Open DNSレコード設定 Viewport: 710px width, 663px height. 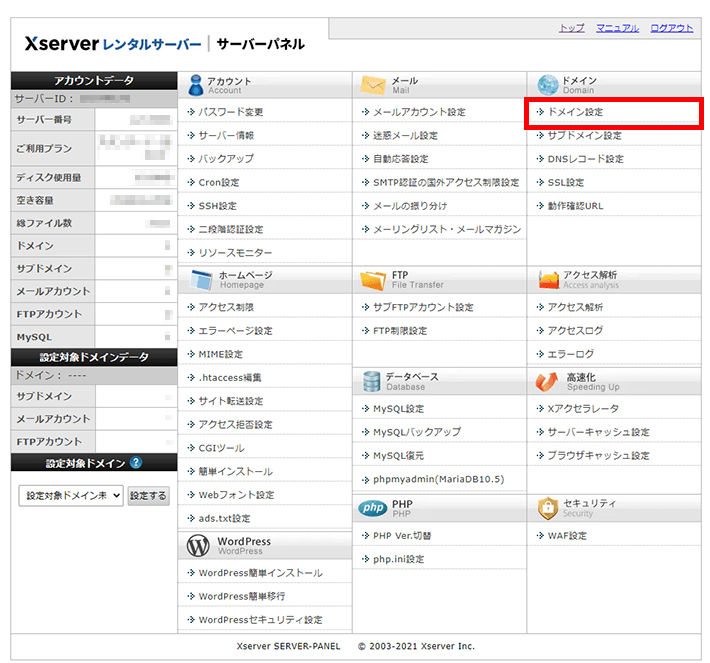585,159
